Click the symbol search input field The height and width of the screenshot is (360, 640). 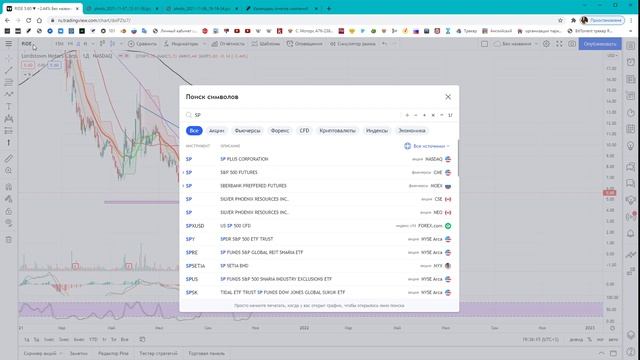(x=294, y=115)
